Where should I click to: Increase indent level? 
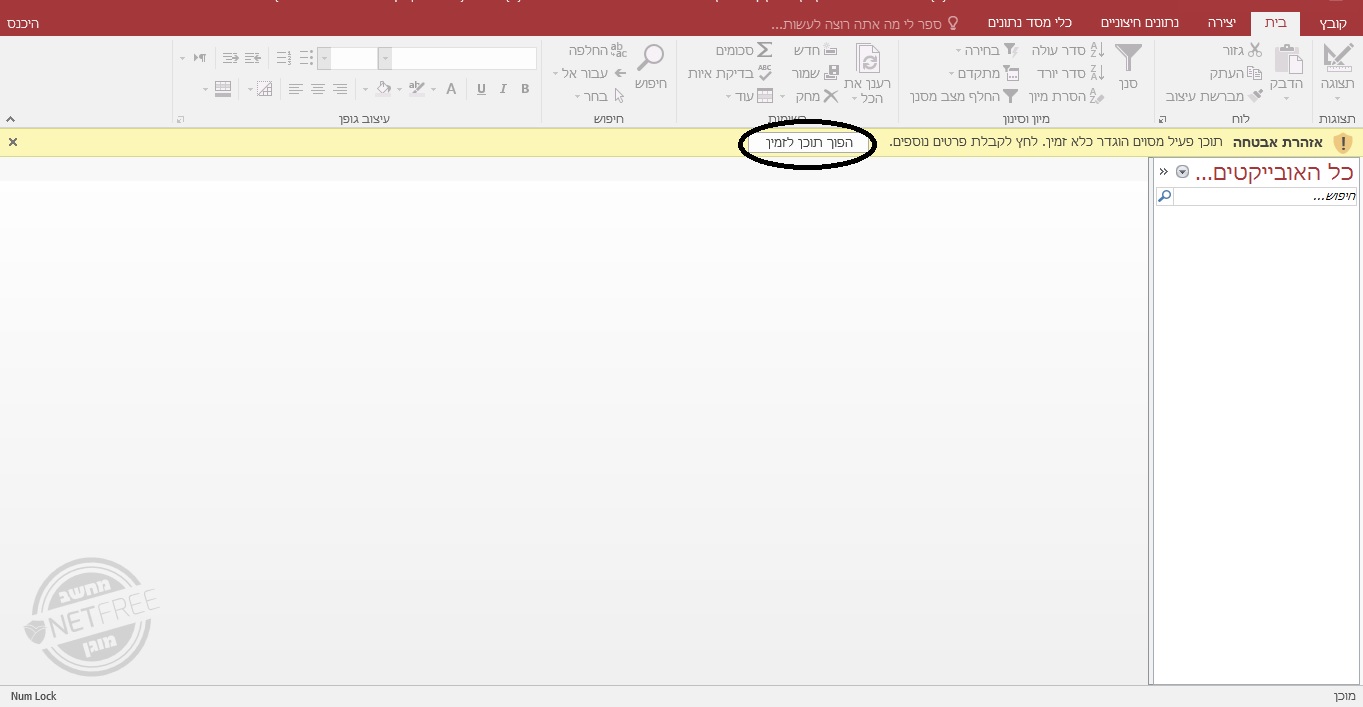tap(253, 58)
